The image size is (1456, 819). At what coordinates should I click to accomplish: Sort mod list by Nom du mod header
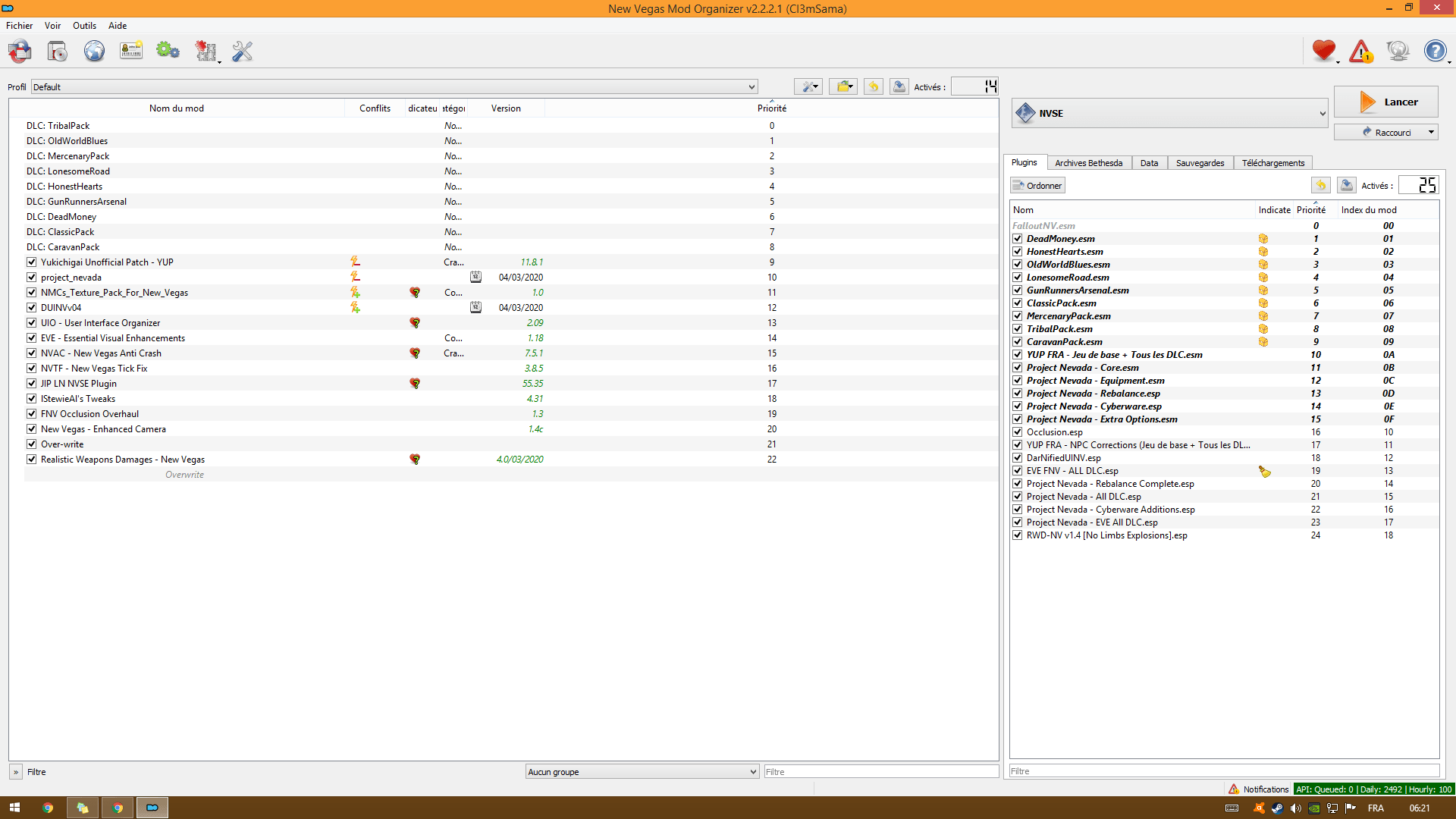click(x=177, y=108)
